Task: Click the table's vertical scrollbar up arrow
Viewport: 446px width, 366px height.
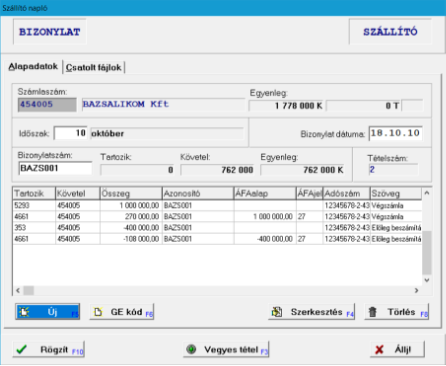Action: (x=427, y=193)
